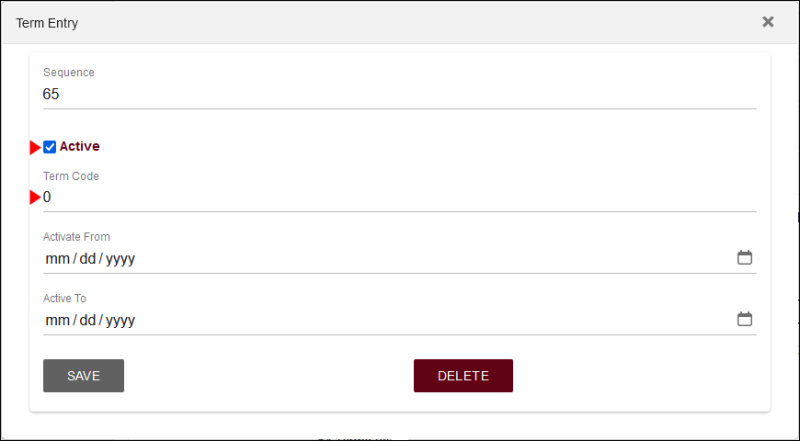Focus the Term Code input field

(399, 198)
